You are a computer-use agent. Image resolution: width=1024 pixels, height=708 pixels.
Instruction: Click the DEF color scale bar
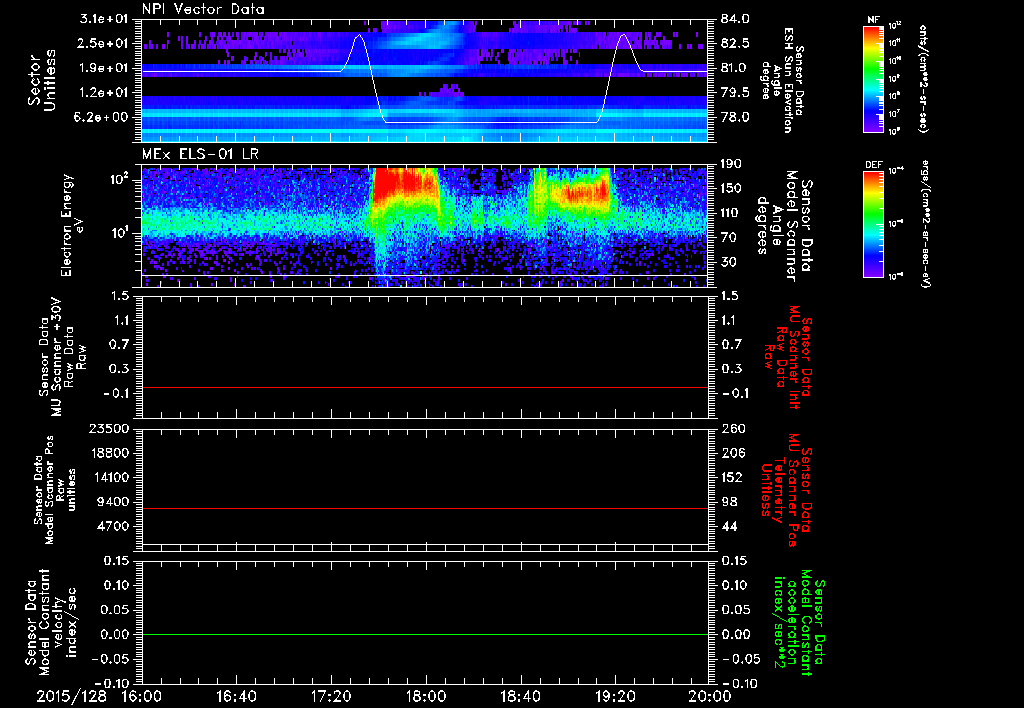click(x=874, y=222)
